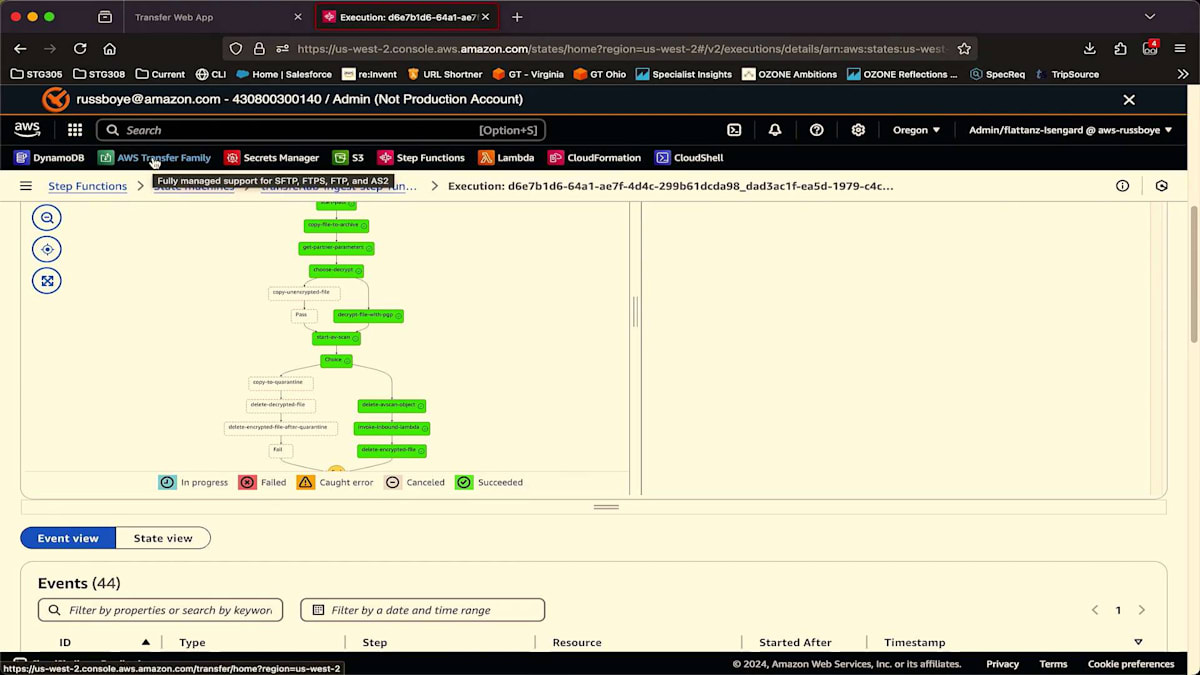1200x675 pixels.
Task: Go back in the browser
Action: tap(20, 48)
